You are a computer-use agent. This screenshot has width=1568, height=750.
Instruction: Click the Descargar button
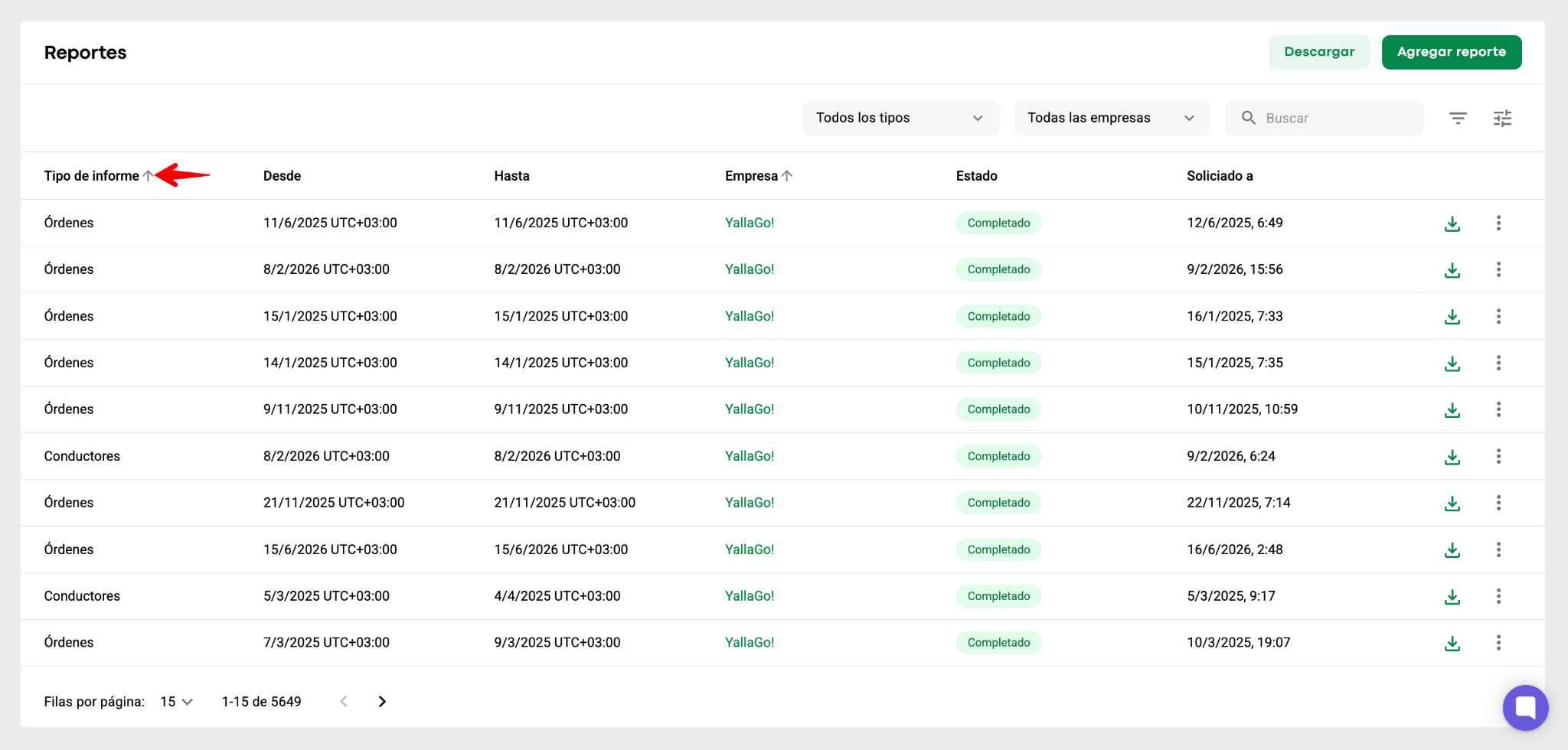[x=1319, y=52]
